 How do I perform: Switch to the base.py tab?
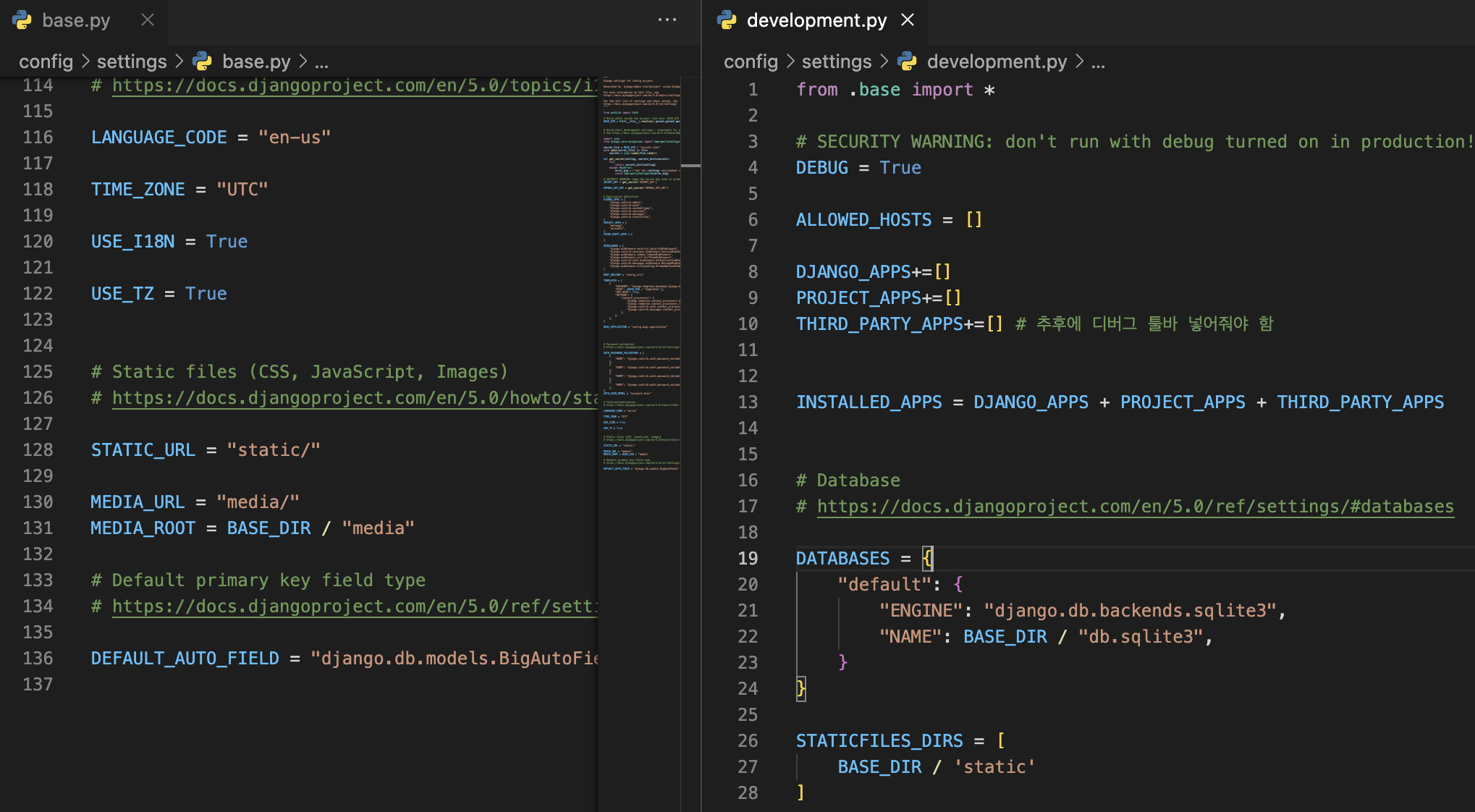coord(76,20)
